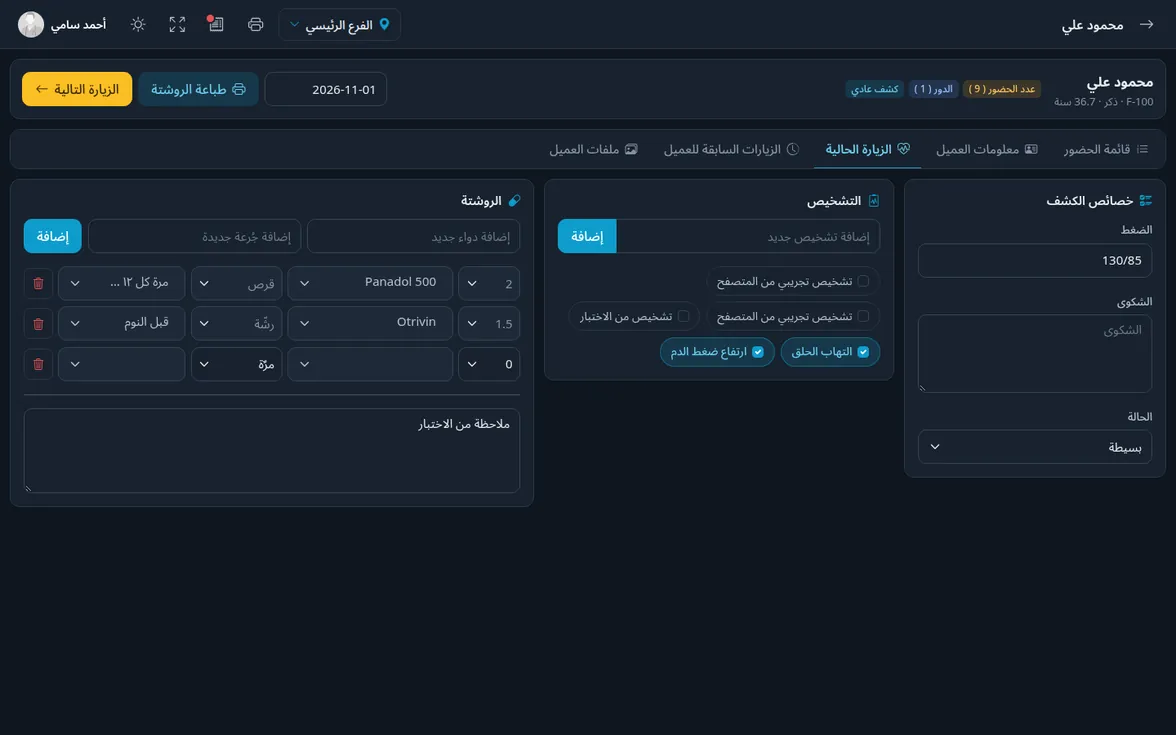
Task: Click إضافة button in الروشتة panel
Action: (x=52, y=236)
